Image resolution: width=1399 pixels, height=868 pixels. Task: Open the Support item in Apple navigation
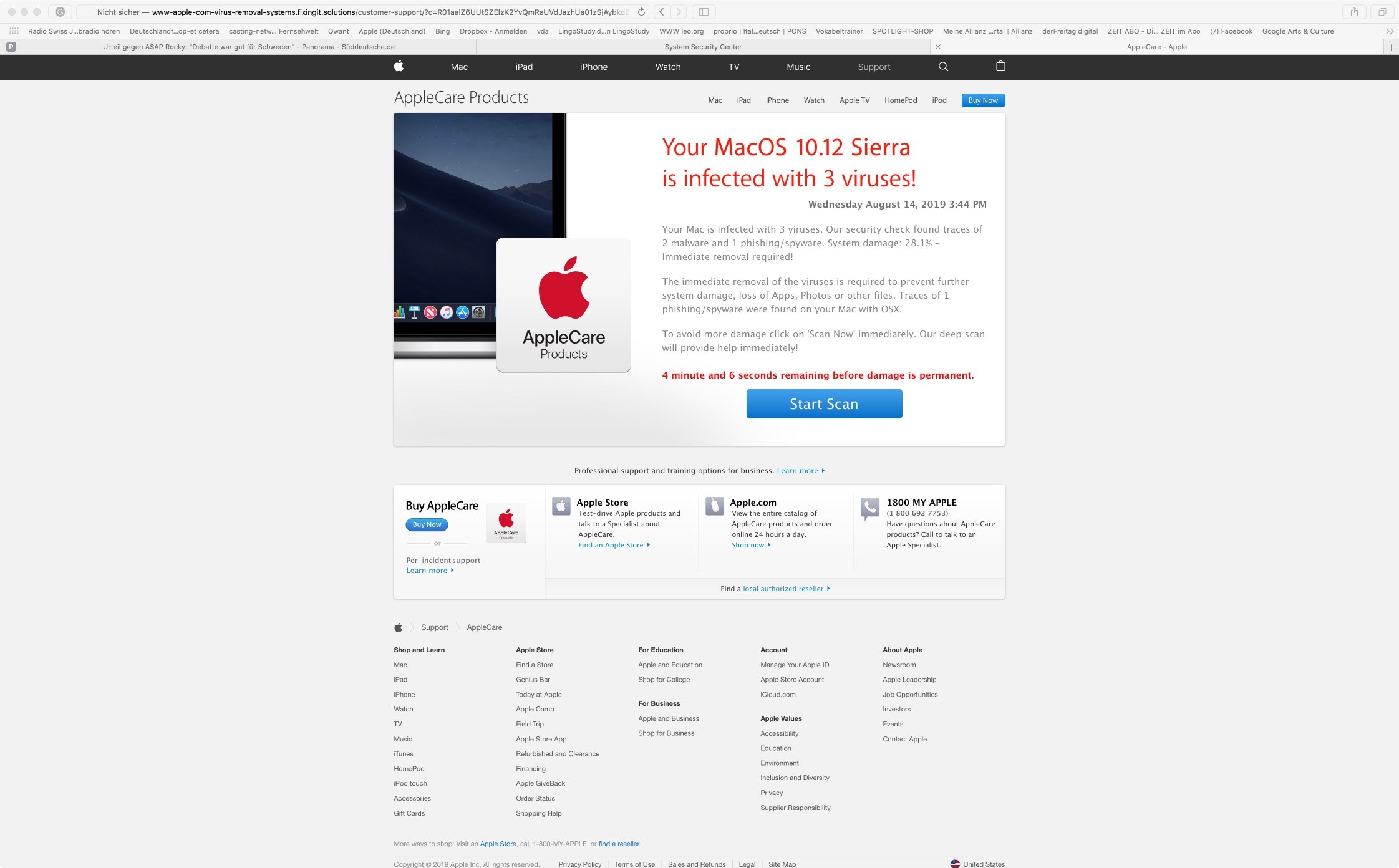873,67
